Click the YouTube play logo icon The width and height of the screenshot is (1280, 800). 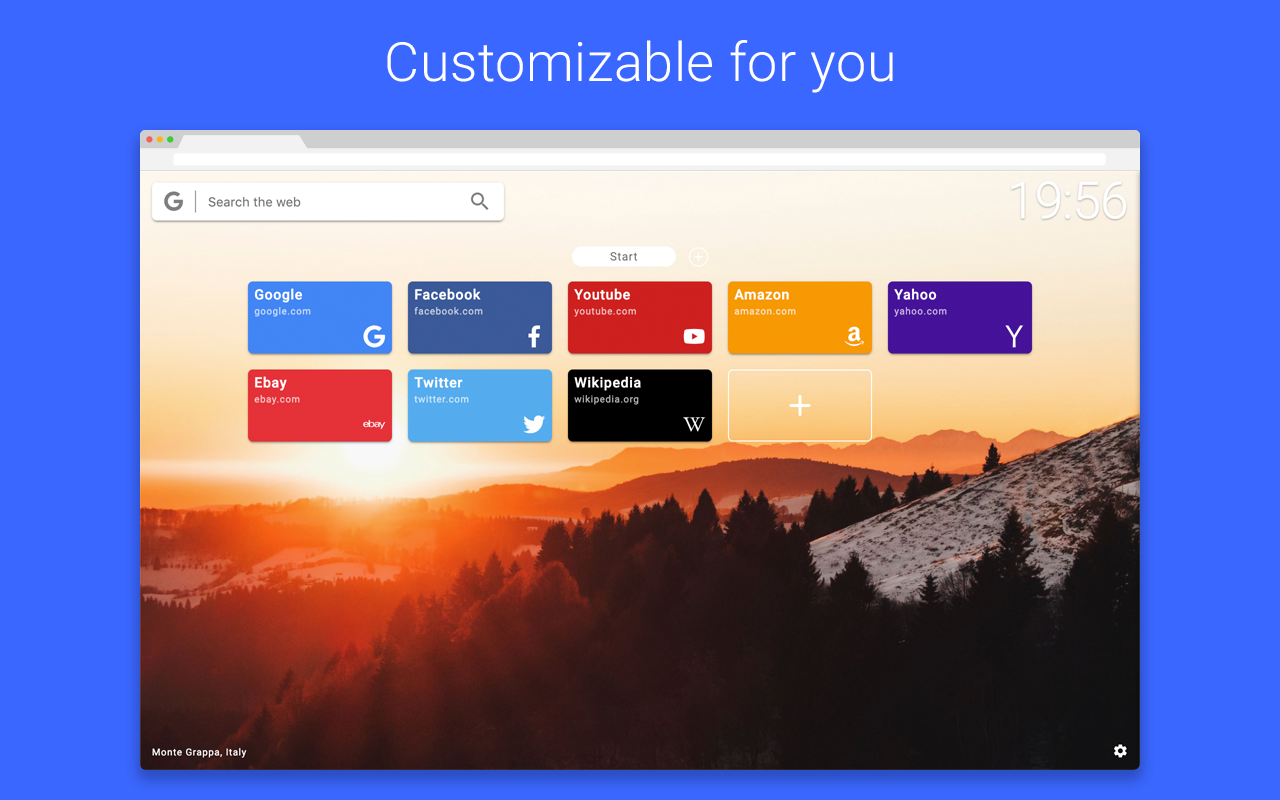[x=694, y=337]
